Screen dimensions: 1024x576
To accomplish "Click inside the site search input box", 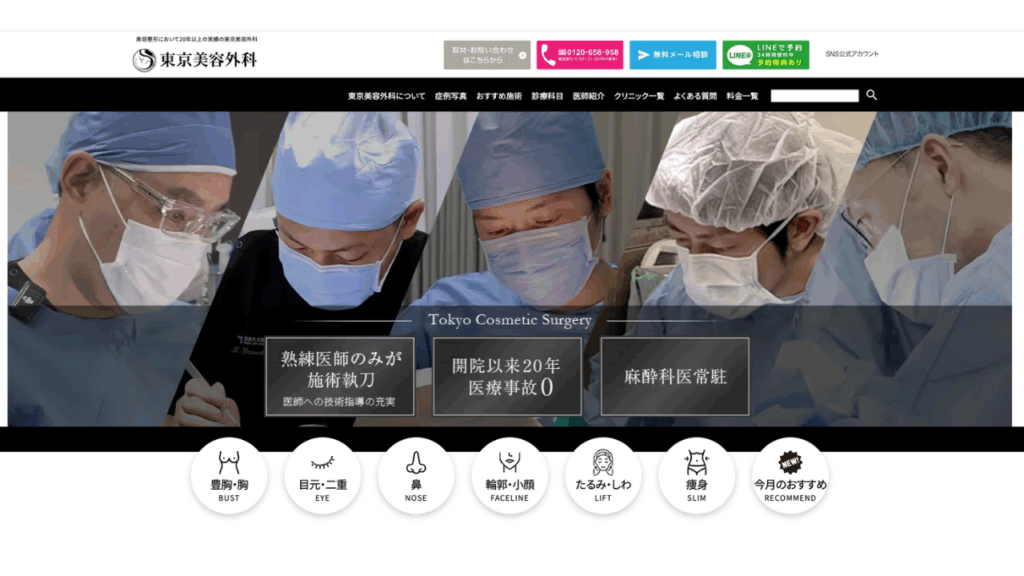I will (815, 94).
